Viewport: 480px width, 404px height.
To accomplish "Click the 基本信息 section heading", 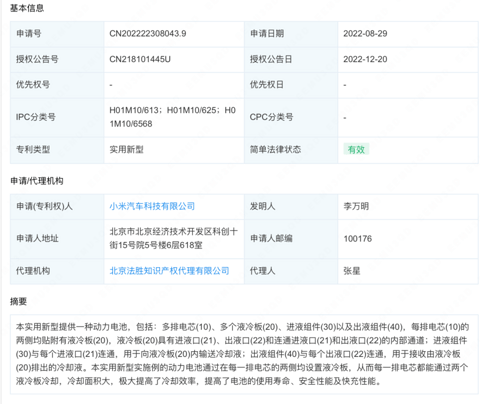I will [x=27, y=8].
